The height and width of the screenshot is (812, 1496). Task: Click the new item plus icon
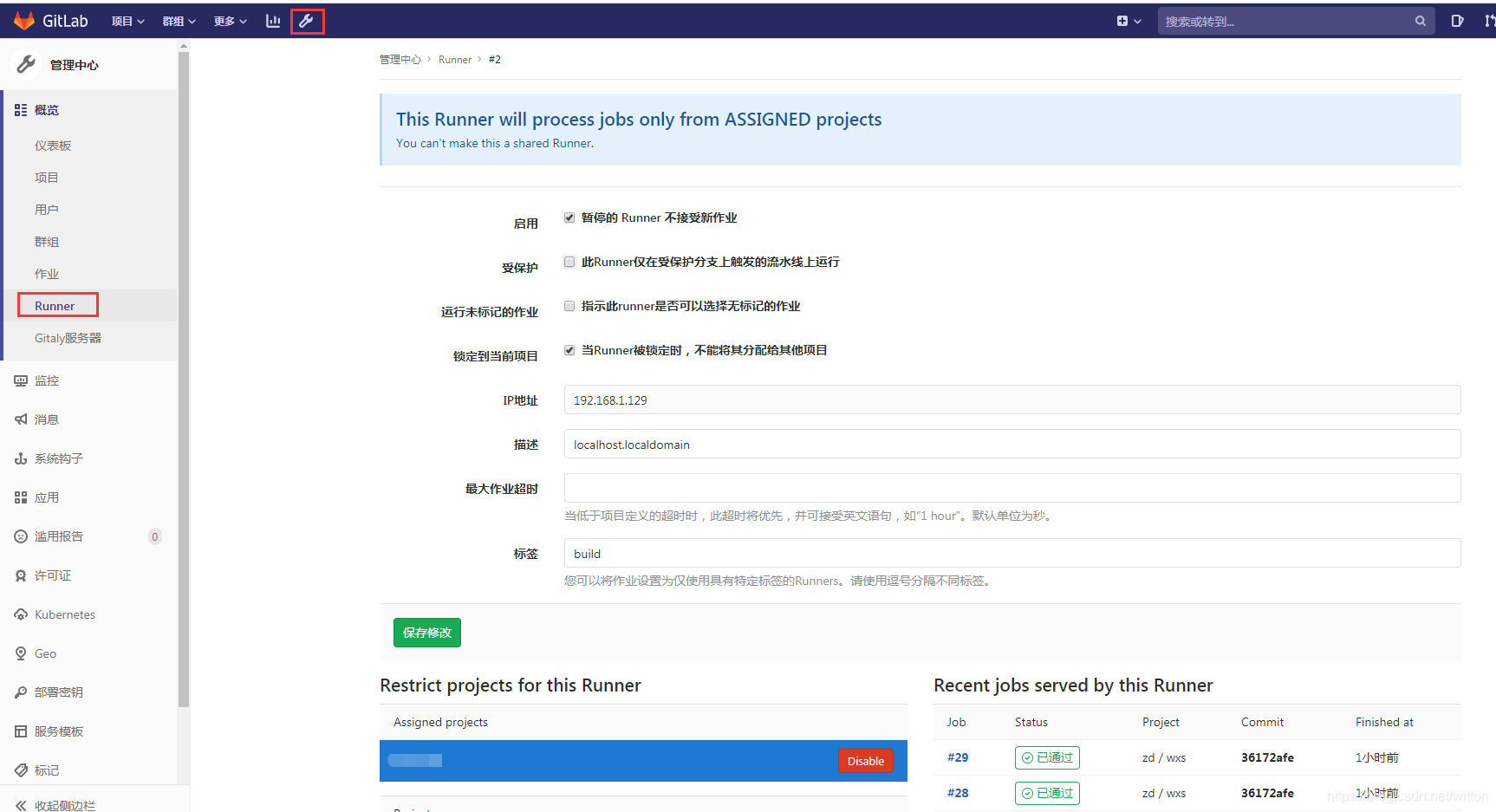coord(1122,21)
